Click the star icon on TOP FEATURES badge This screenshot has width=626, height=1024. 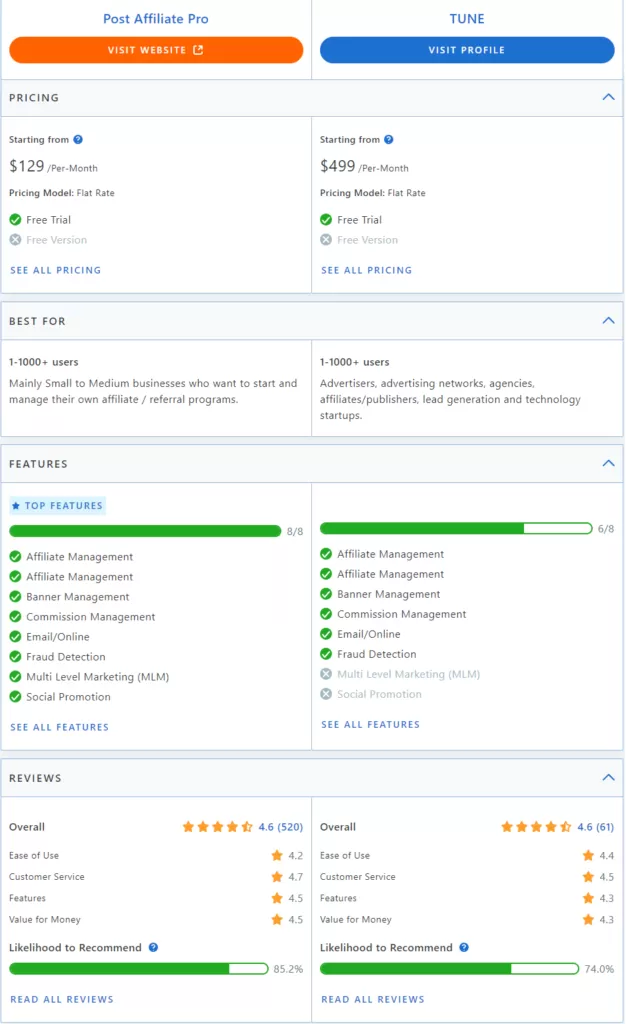(x=19, y=507)
